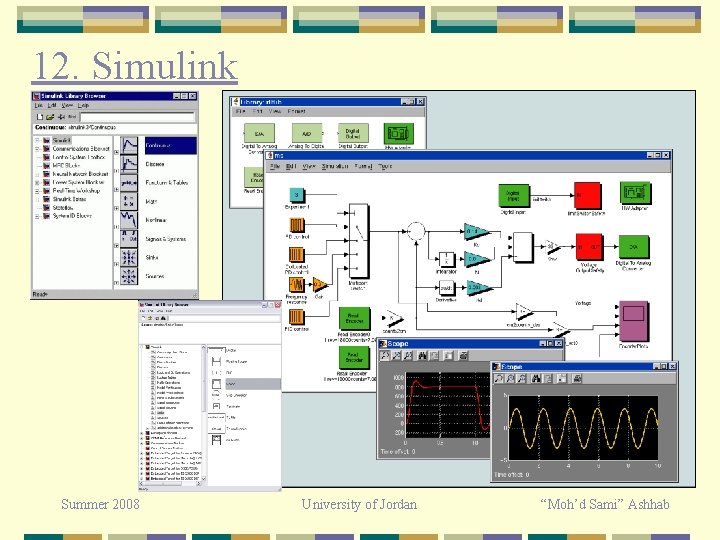This screenshot has width=720, height=540.
Task: Expand the plus box beside Signals & Systems
Action: point(116,246)
